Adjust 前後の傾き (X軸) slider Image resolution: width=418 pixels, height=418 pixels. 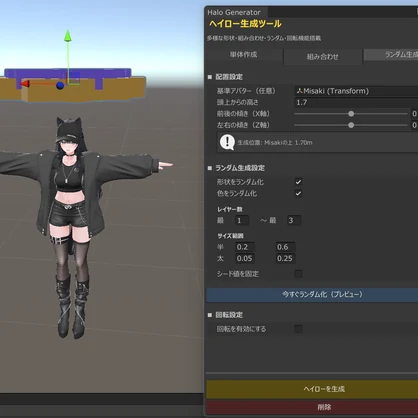[x=351, y=114]
